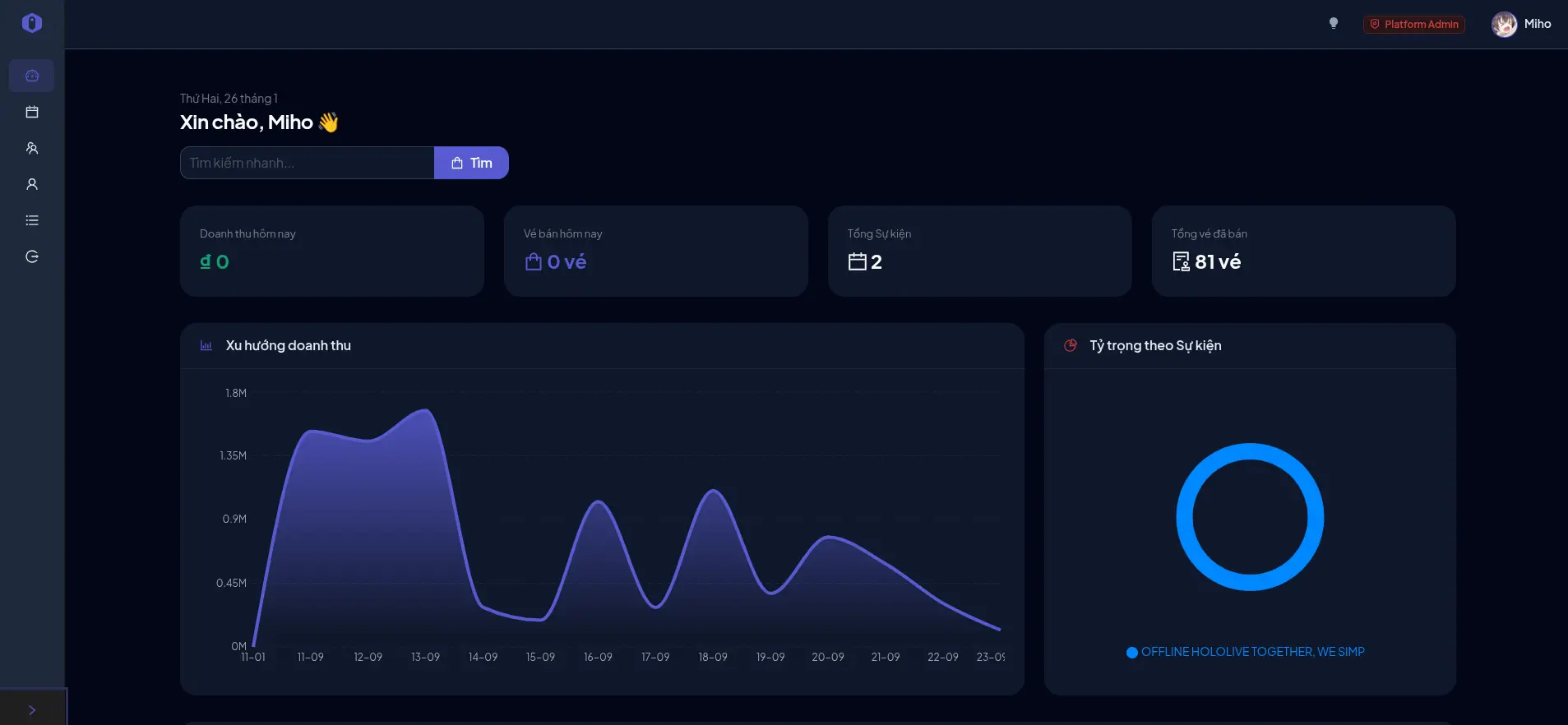Viewport: 1568px width, 725px height.
Task: Click the logout sidebar icon
Action: pos(32,256)
